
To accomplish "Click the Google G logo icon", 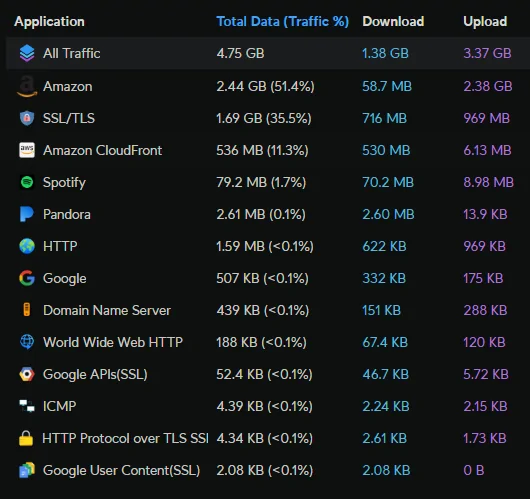I will tap(27, 278).
